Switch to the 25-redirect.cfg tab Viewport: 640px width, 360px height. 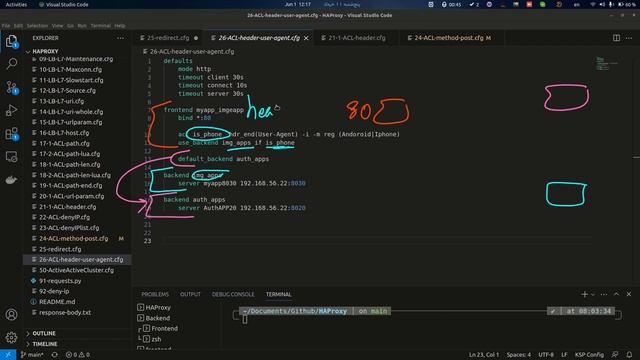169,38
